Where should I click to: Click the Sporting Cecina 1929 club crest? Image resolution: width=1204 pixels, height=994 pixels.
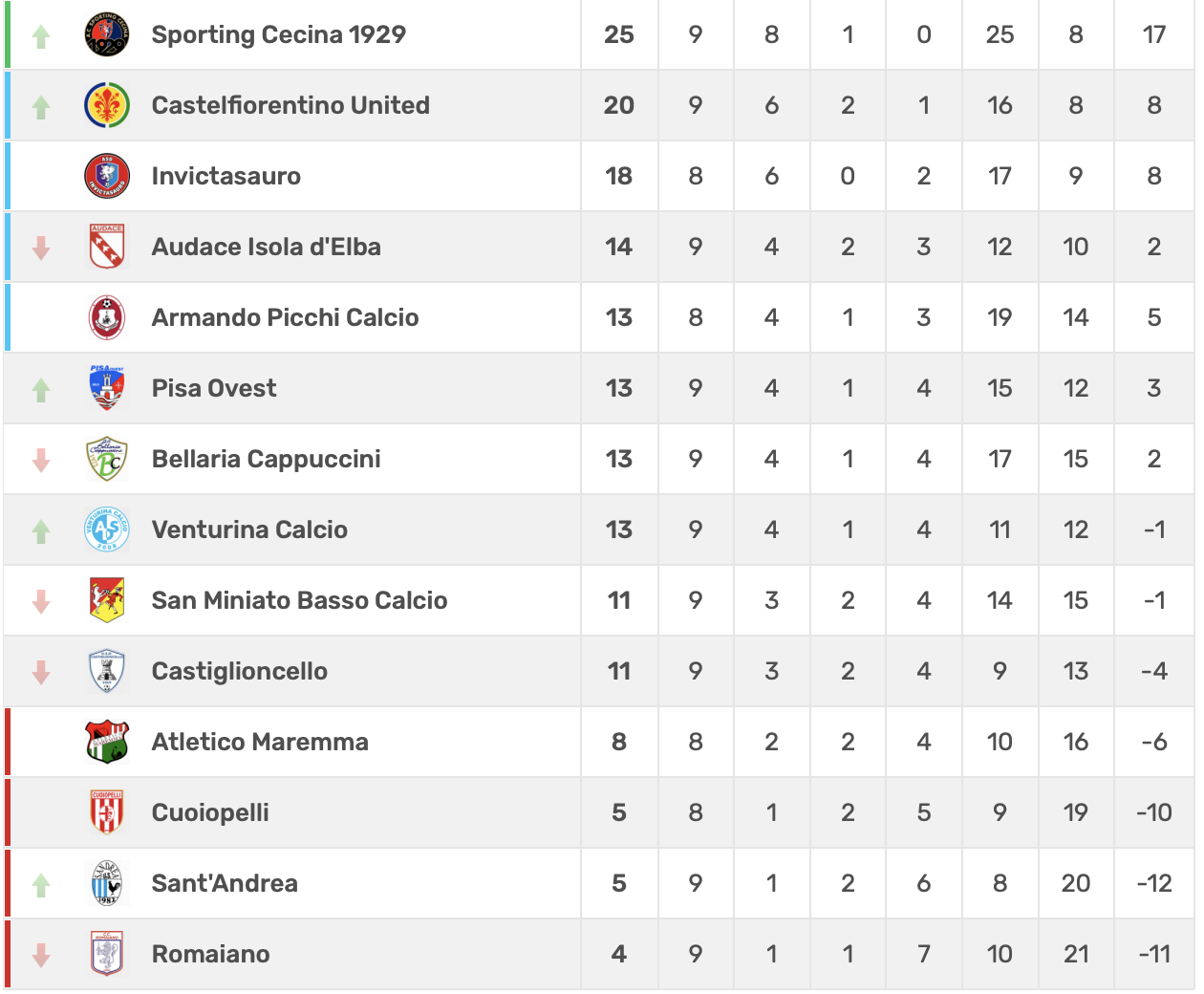(x=107, y=35)
